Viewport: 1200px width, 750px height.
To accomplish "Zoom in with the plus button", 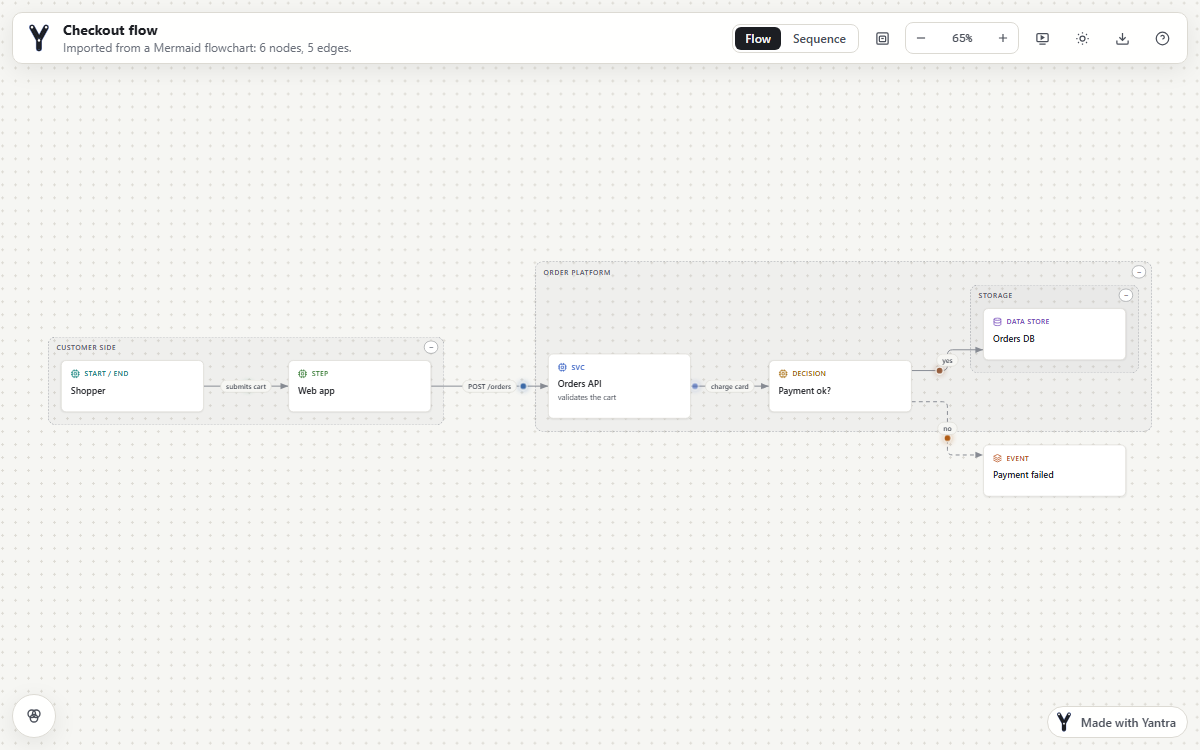I will (1002, 38).
